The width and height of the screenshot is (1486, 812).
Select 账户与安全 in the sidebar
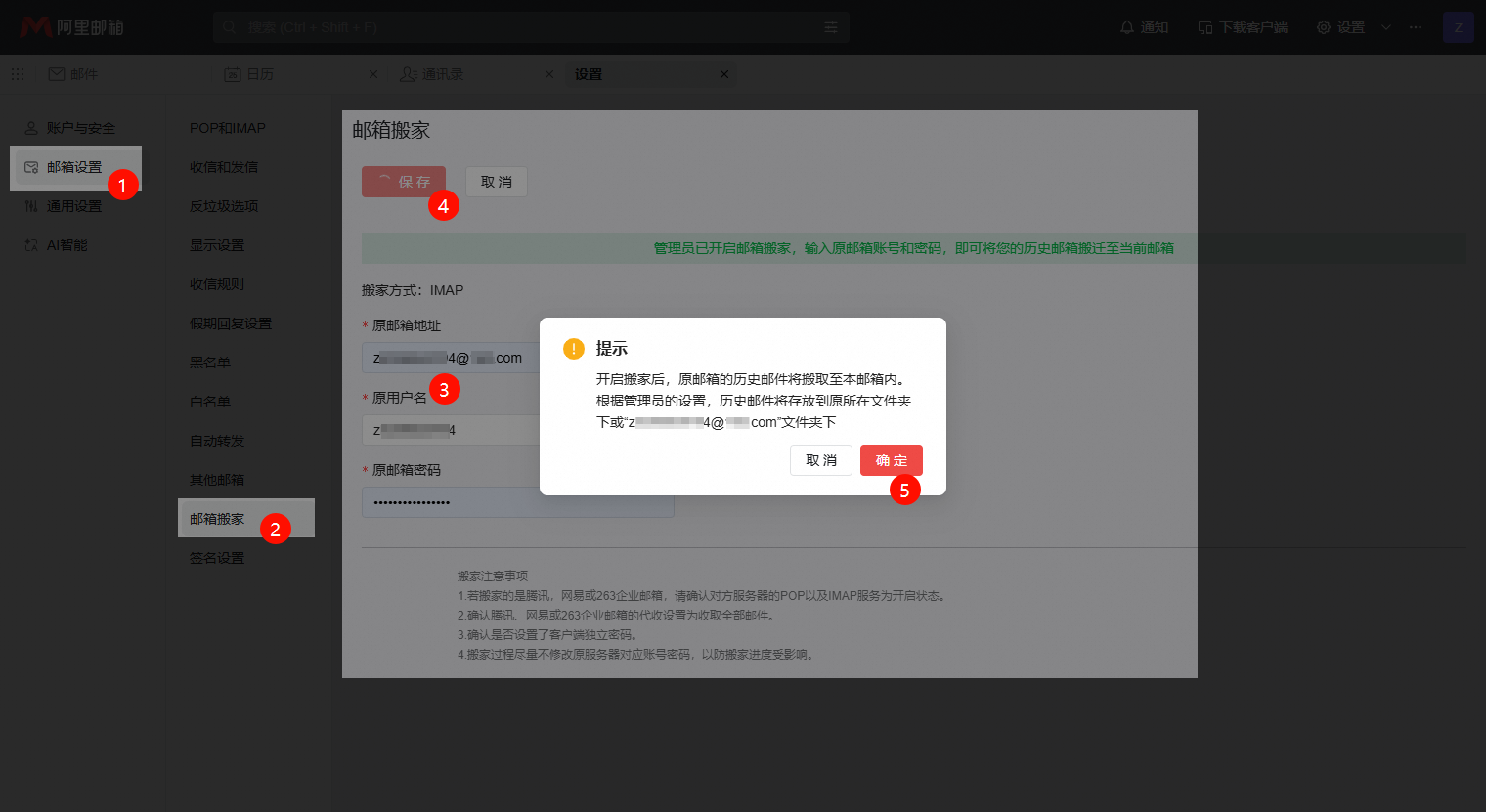(80, 128)
